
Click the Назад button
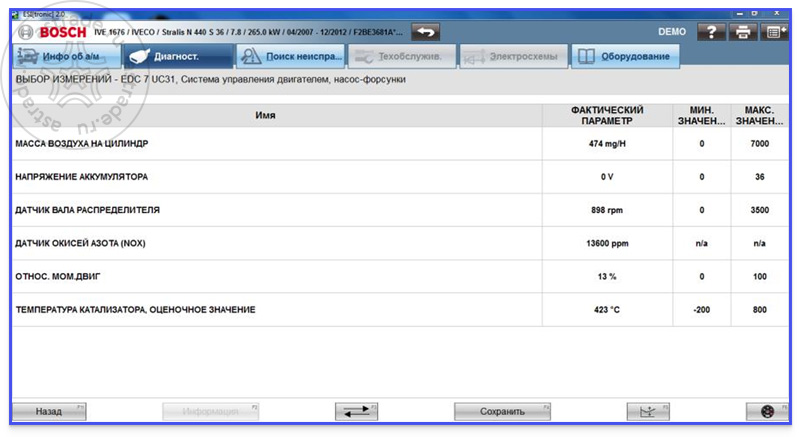coord(49,412)
